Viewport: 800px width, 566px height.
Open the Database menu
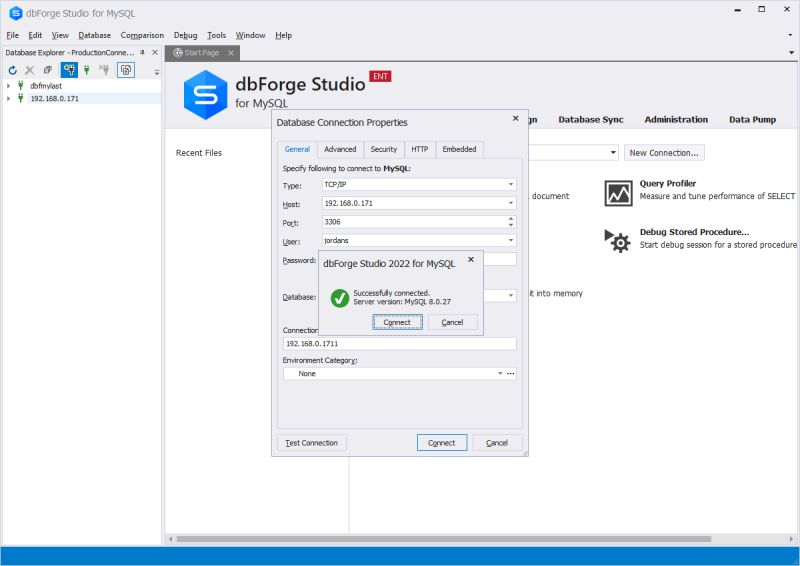coord(94,35)
